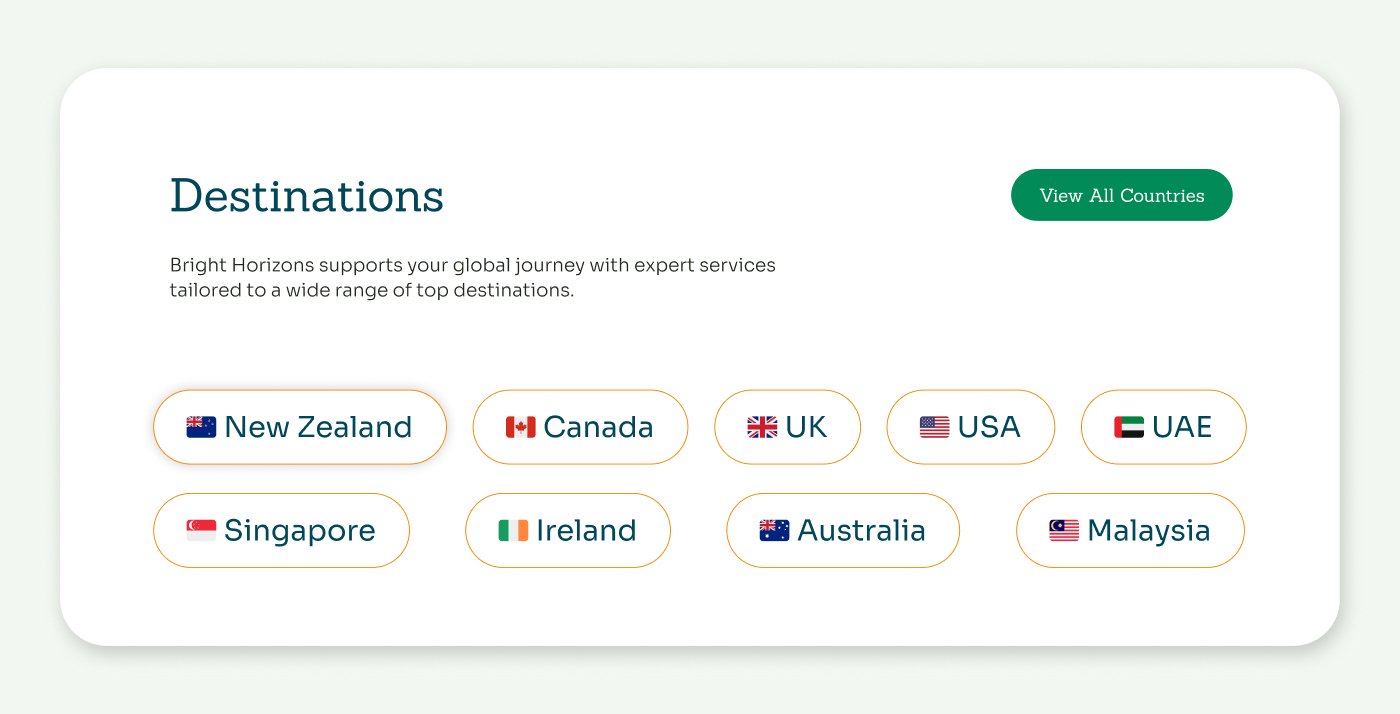Click the UK Union Jack flag icon
The height and width of the screenshot is (714, 1400).
click(x=762, y=427)
